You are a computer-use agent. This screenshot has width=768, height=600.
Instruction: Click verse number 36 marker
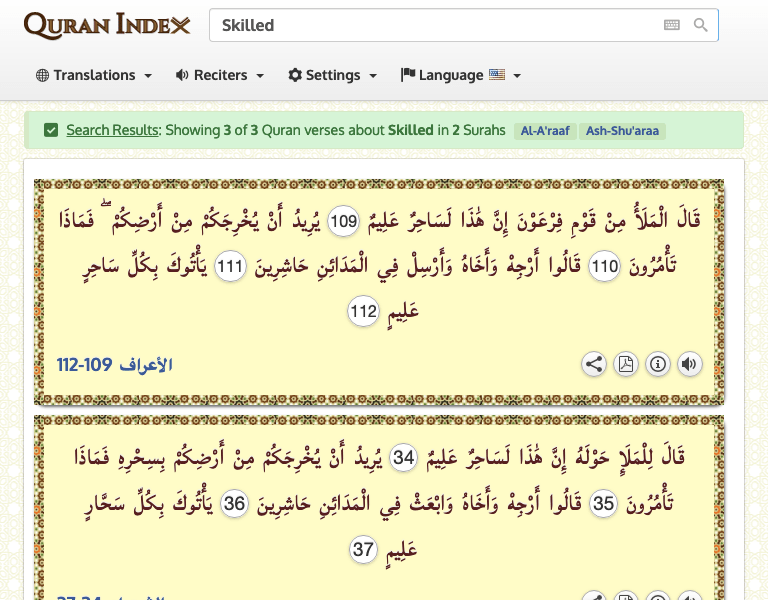coord(234,504)
